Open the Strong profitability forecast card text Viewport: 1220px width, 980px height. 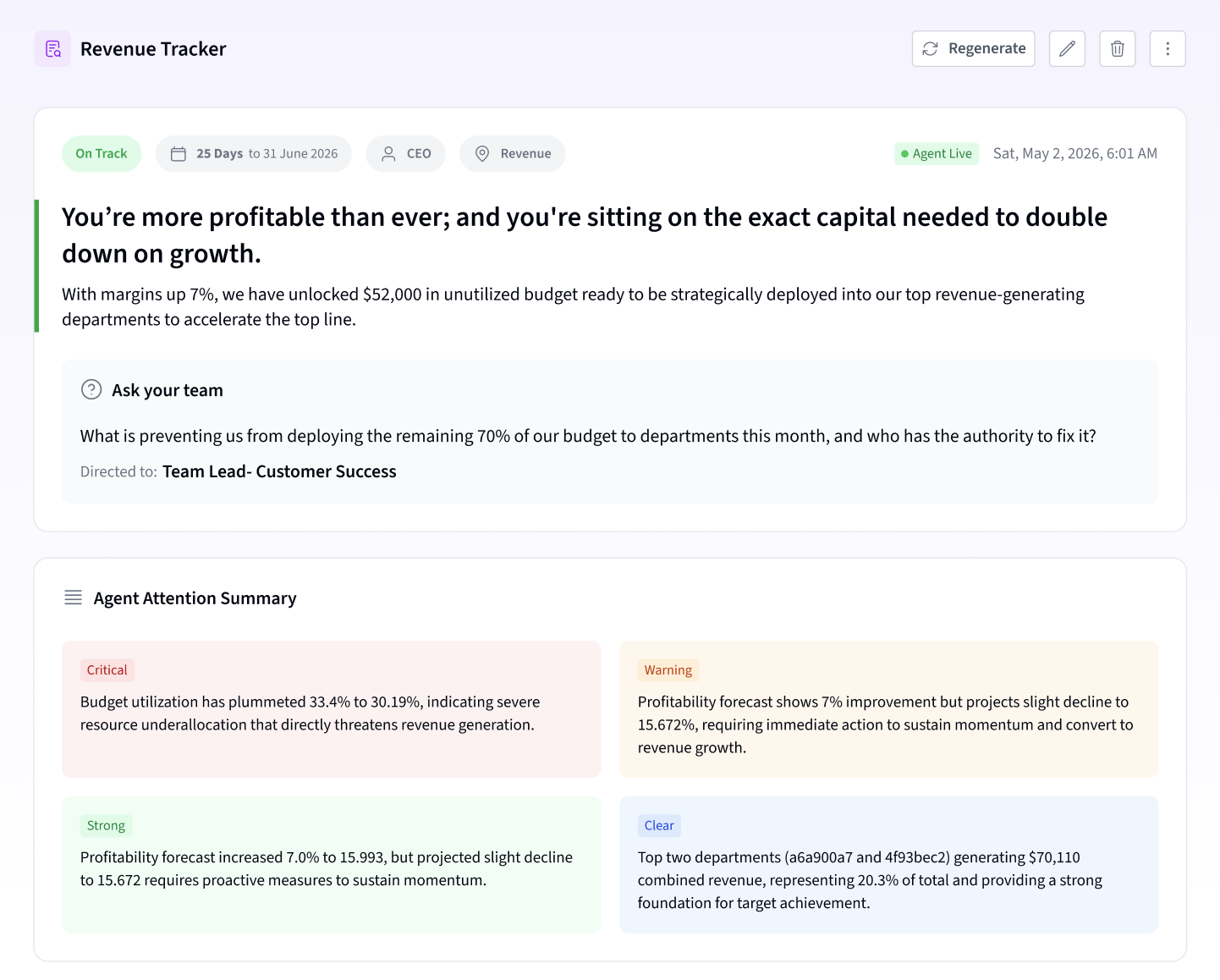tap(327, 869)
